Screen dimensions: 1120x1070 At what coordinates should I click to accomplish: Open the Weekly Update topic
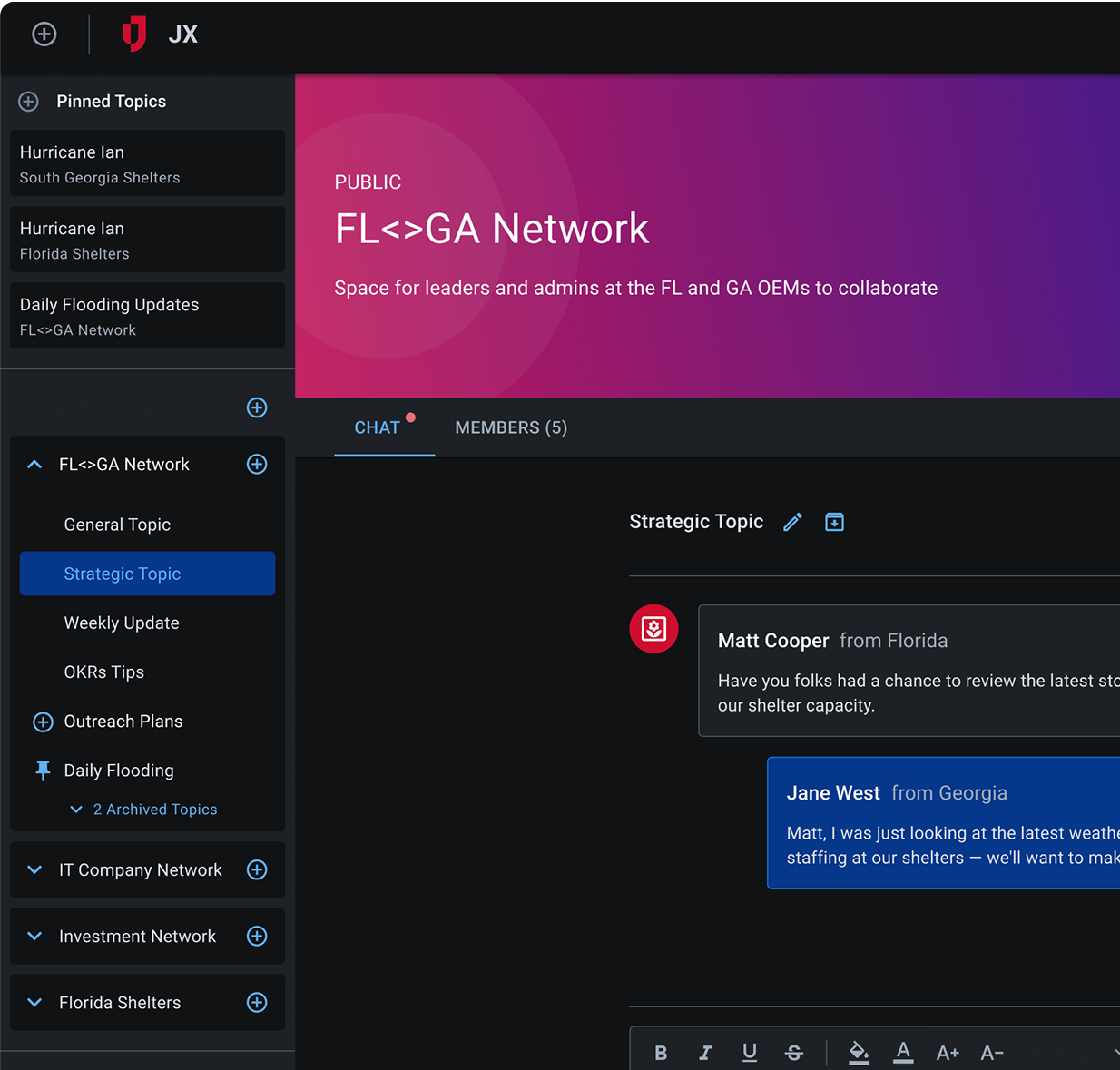pos(122,623)
